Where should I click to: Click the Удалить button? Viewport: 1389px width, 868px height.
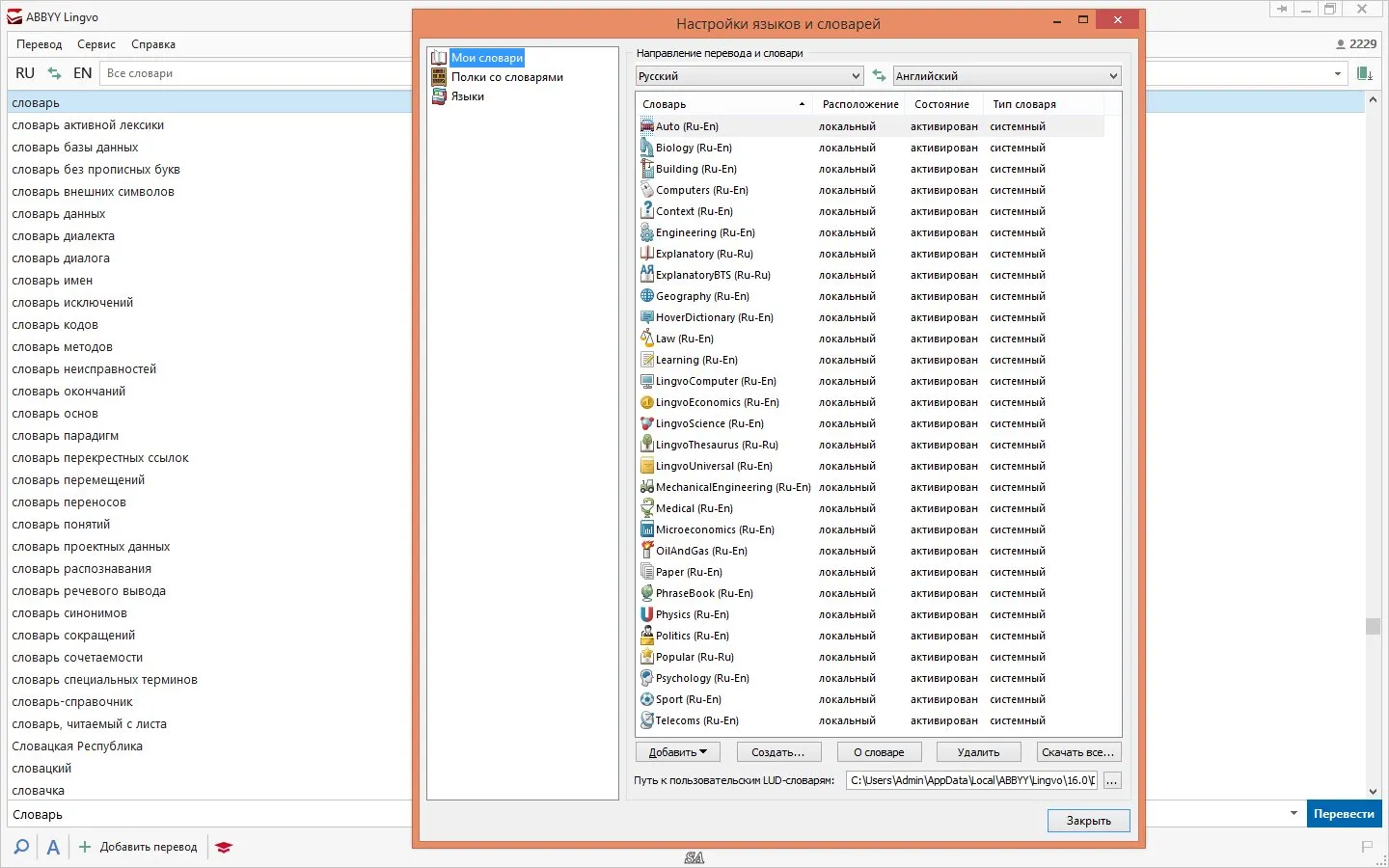click(979, 752)
